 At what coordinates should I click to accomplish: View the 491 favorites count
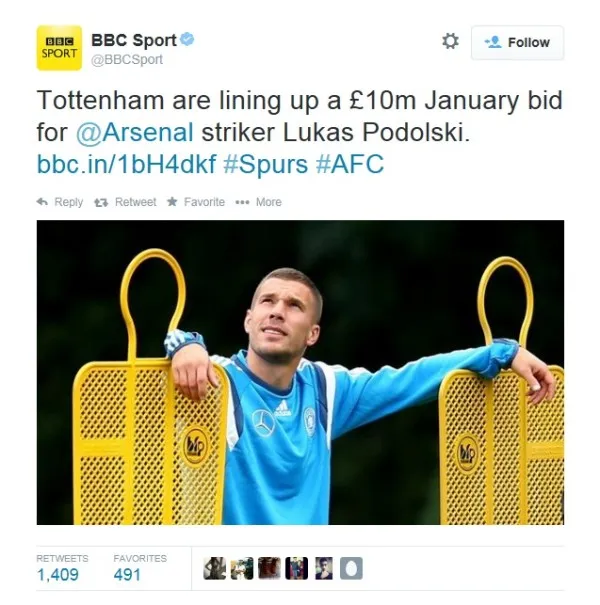[127, 575]
